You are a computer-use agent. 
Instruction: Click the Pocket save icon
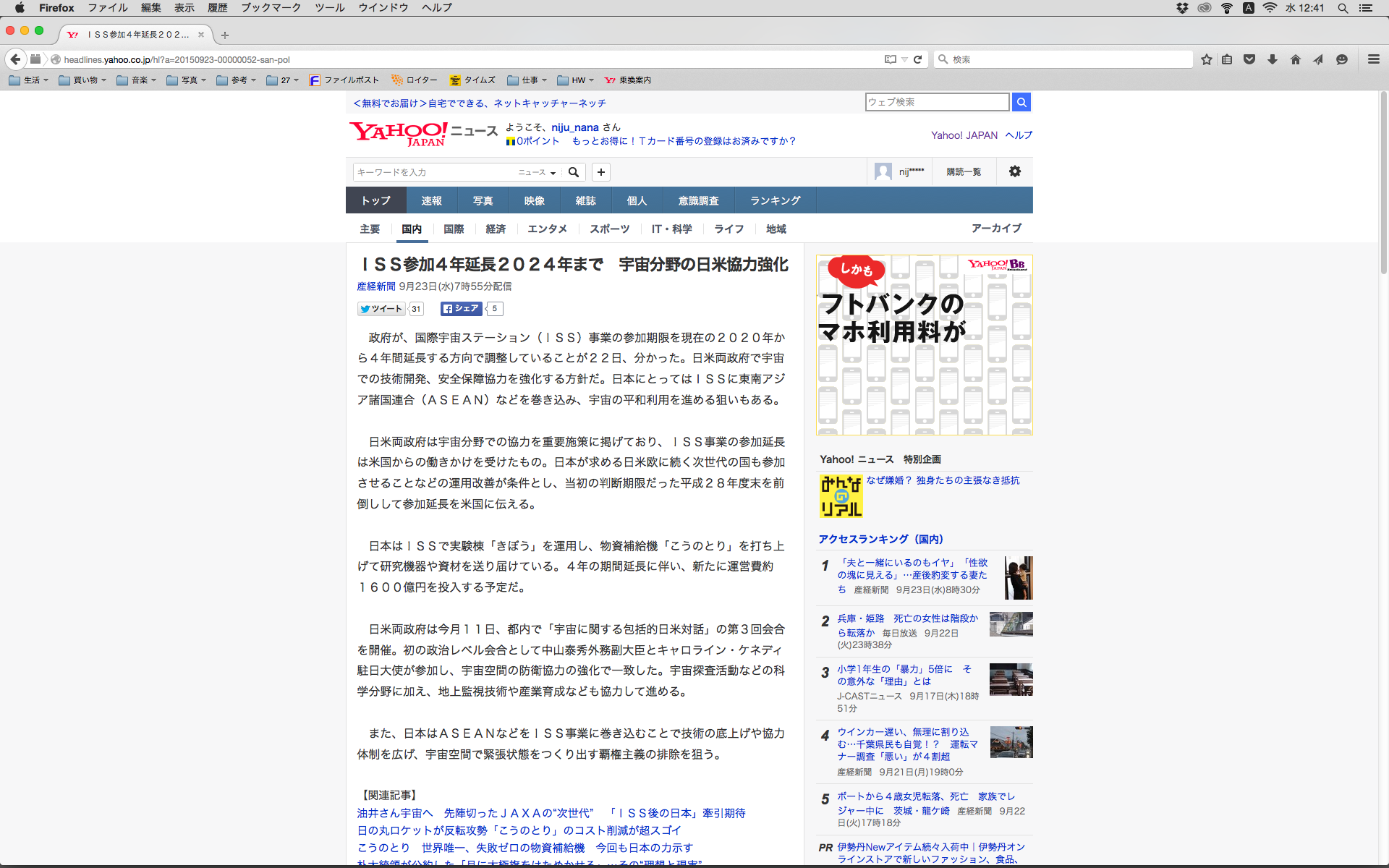(x=1249, y=59)
